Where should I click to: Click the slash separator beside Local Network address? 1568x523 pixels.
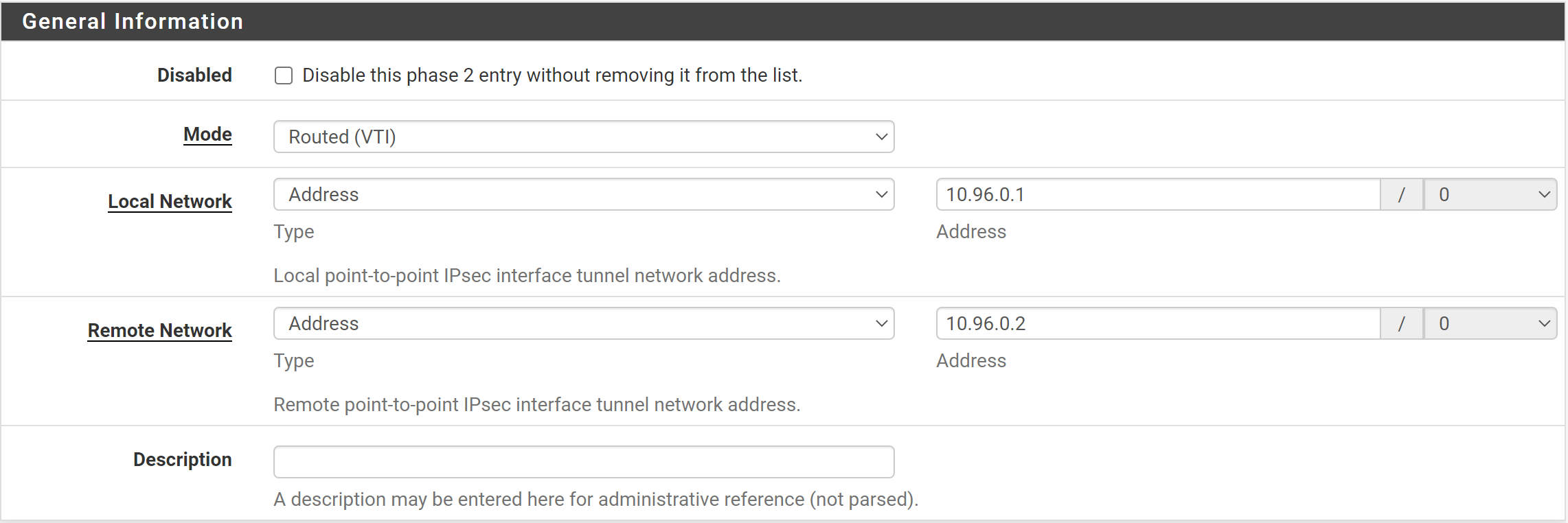[x=1401, y=195]
